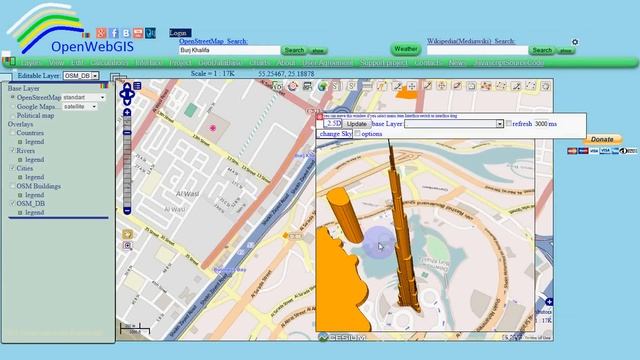640x360 pixels.
Task: Select the crosshair move toolbar icon
Action: pyautogui.click(x=411, y=86)
